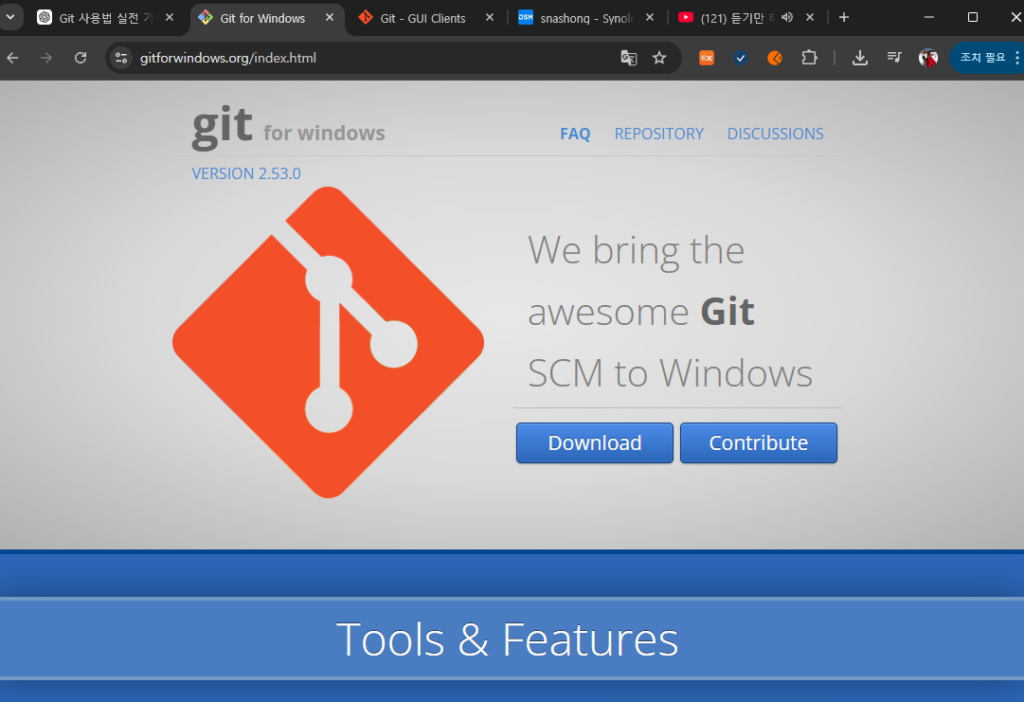Click the blue checkmark extension icon

point(741,58)
